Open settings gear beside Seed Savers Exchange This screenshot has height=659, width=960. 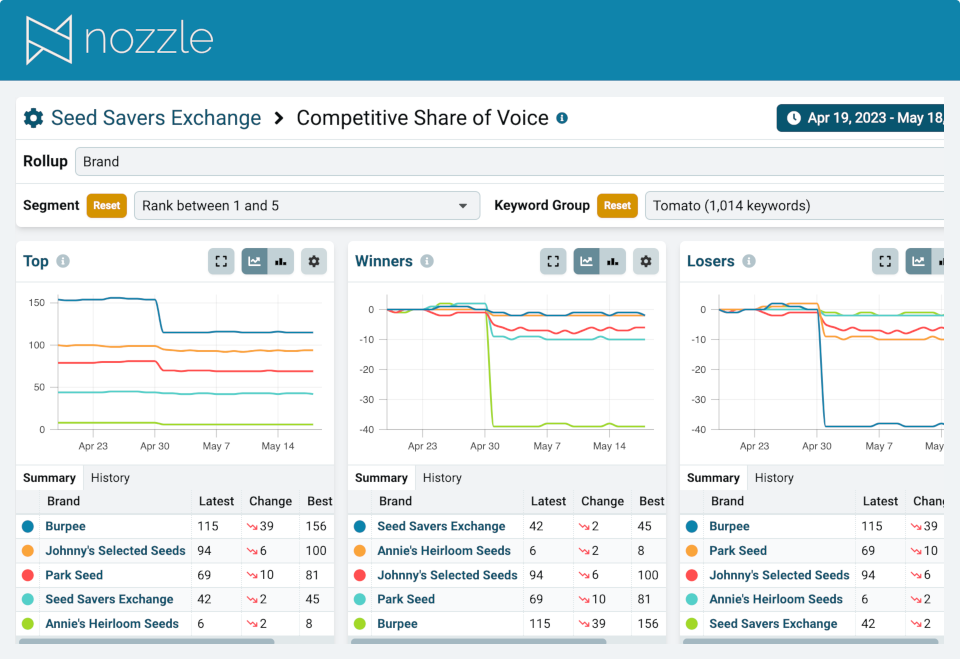tap(34, 118)
